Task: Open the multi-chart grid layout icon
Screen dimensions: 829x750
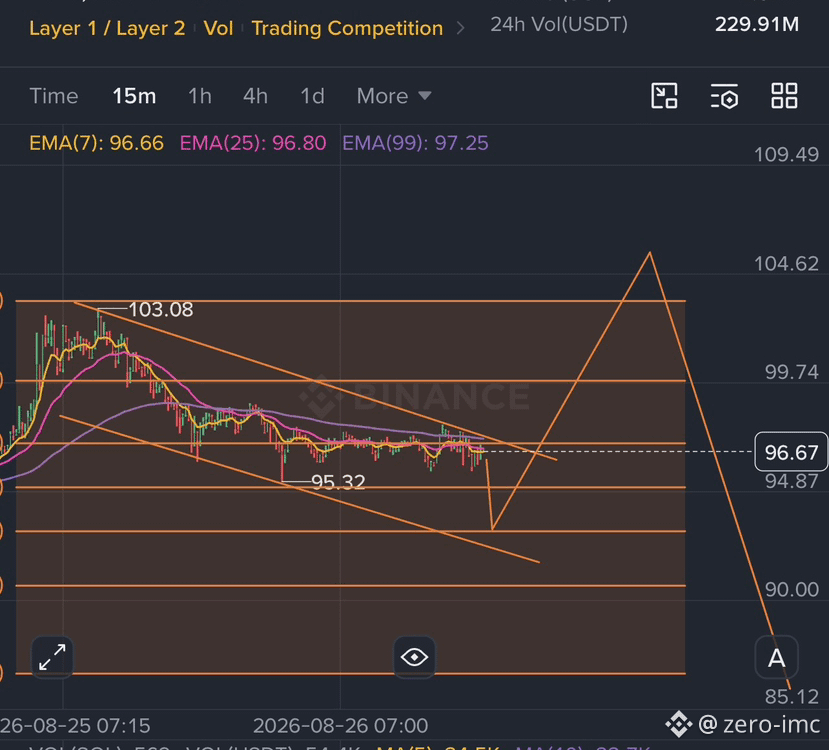Action: point(784,96)
